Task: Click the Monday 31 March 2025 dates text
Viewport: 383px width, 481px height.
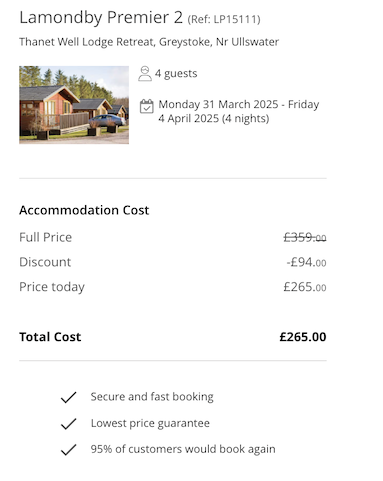Action: pos(239,111)
